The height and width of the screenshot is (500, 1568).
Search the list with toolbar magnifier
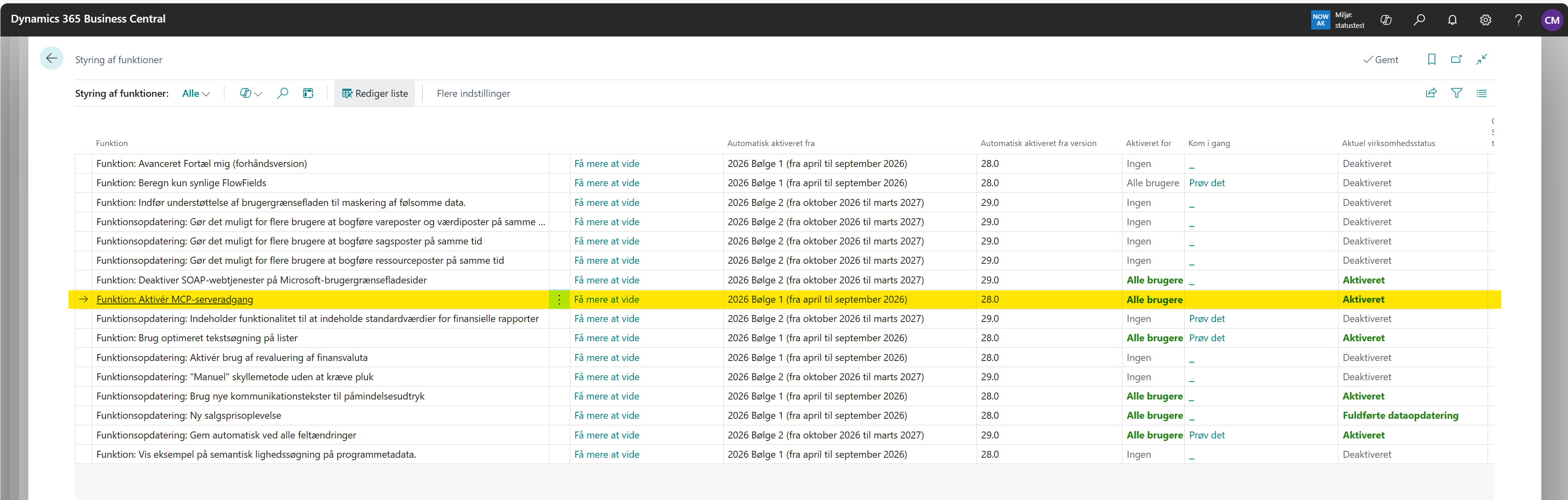[282, 93]
